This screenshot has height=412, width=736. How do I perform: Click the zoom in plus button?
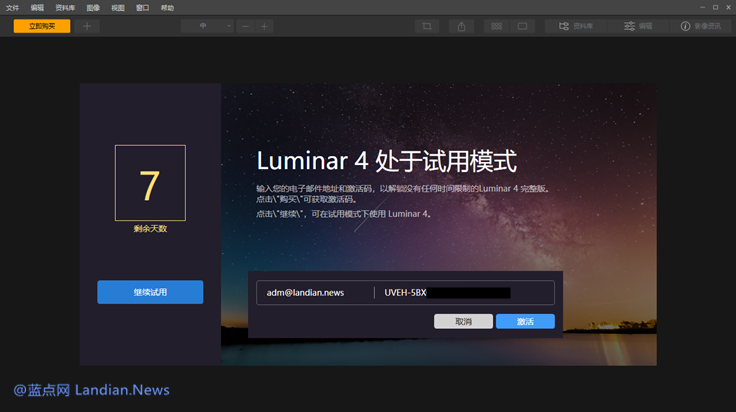pyautogui.click(x=264, y=26)
